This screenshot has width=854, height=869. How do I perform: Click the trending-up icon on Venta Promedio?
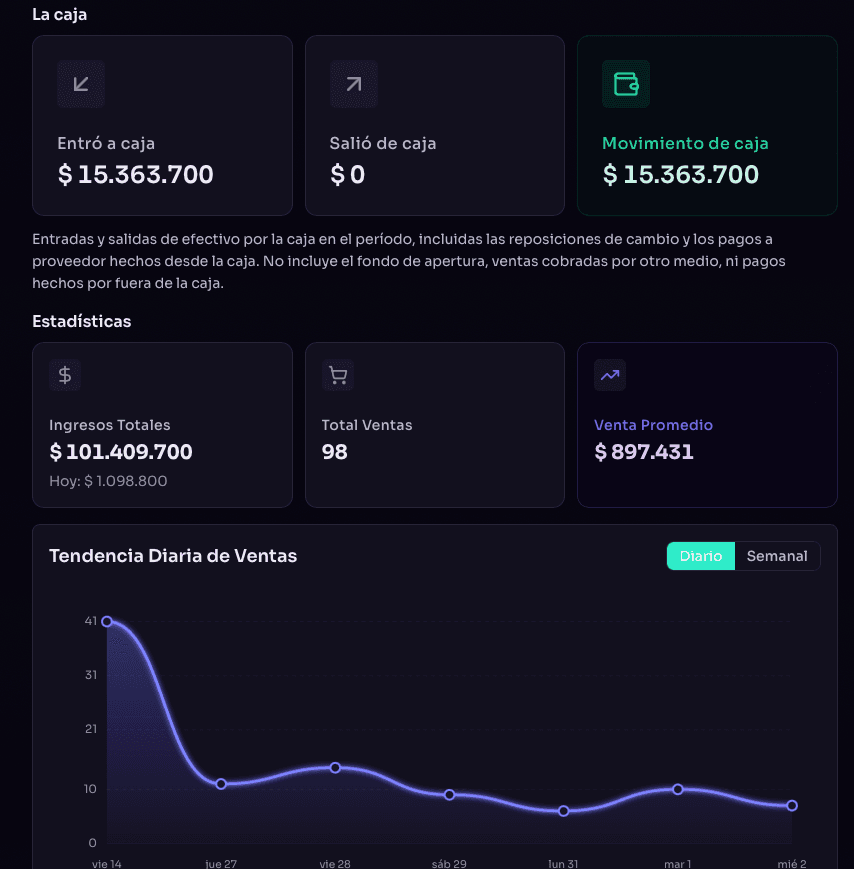(x=610, y=375)
